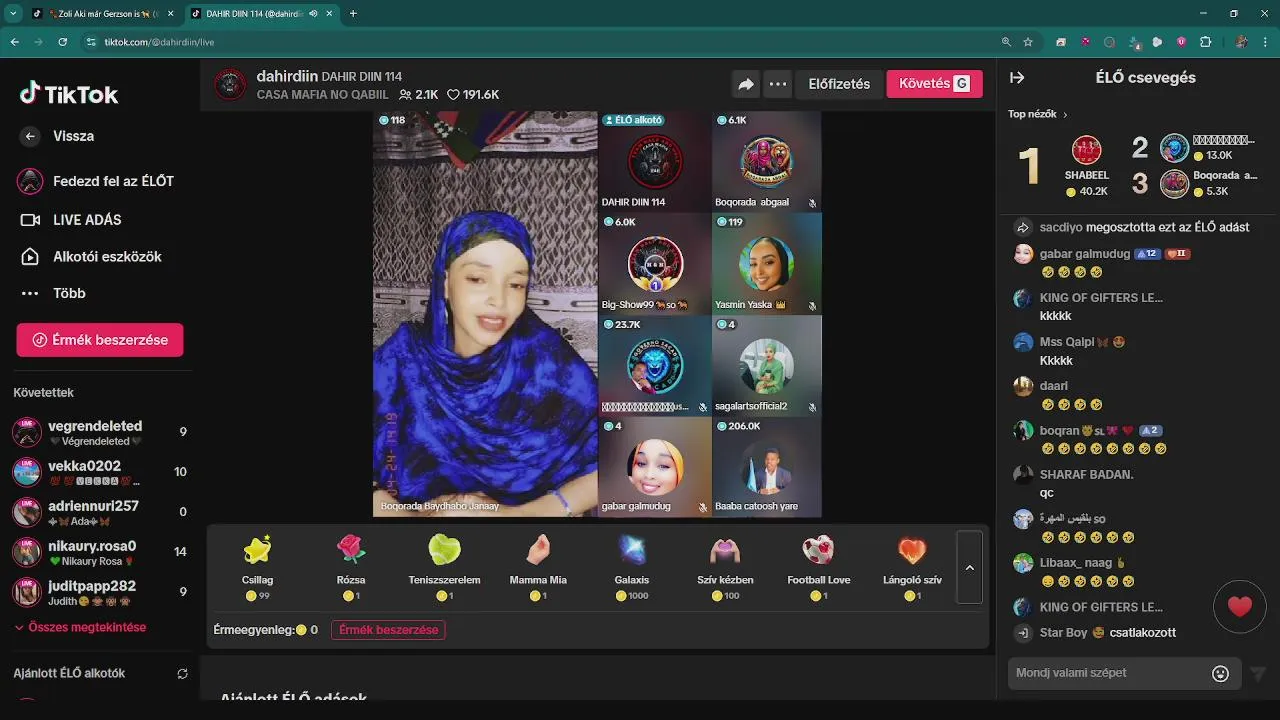Viewport: 1280px width, 720px height.
Task: Expand the gift bar chevron
Action: pyautogui.click(x=969, y=567)
